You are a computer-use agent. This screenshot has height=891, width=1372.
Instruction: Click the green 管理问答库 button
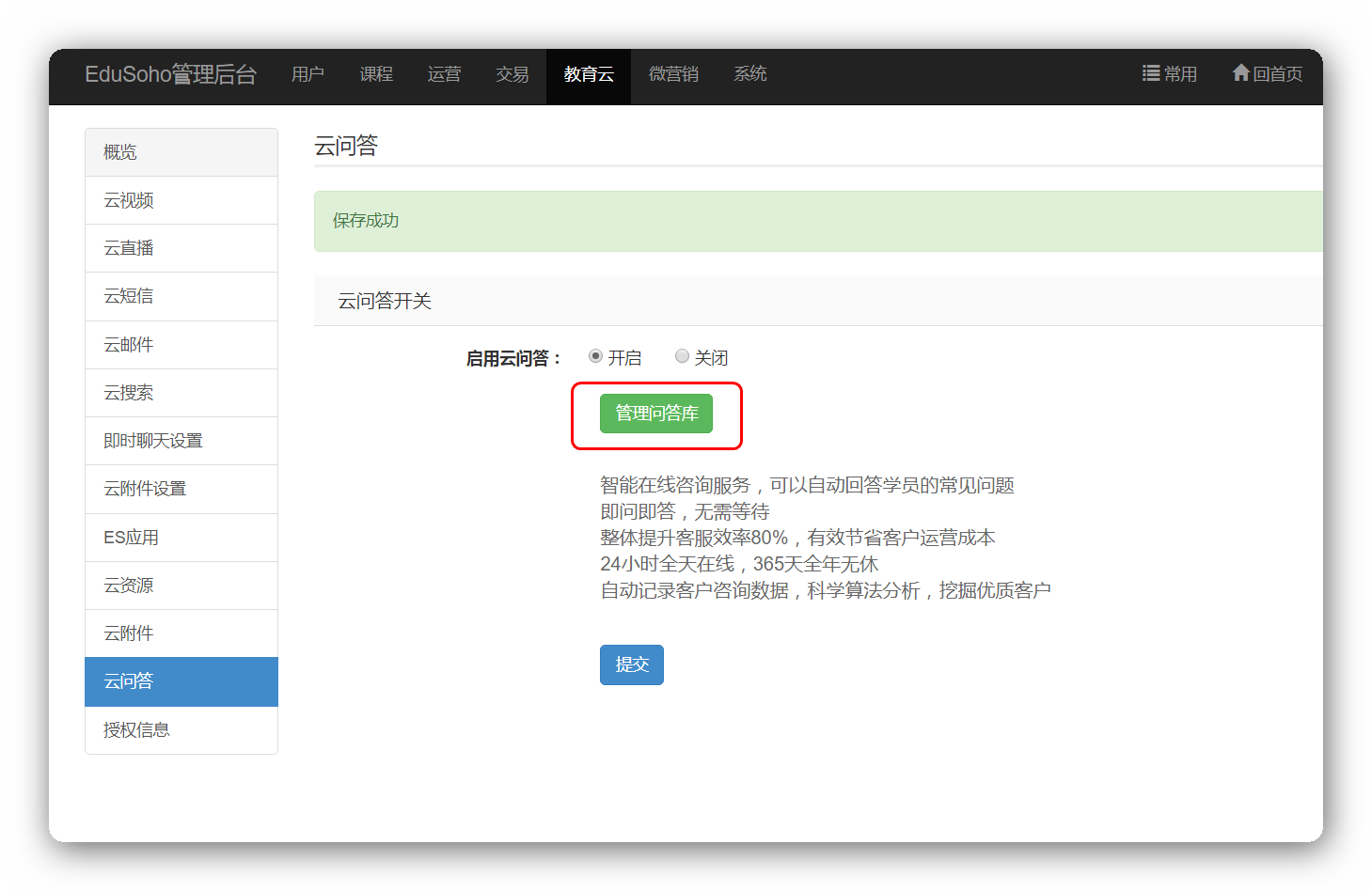(655, 414)
